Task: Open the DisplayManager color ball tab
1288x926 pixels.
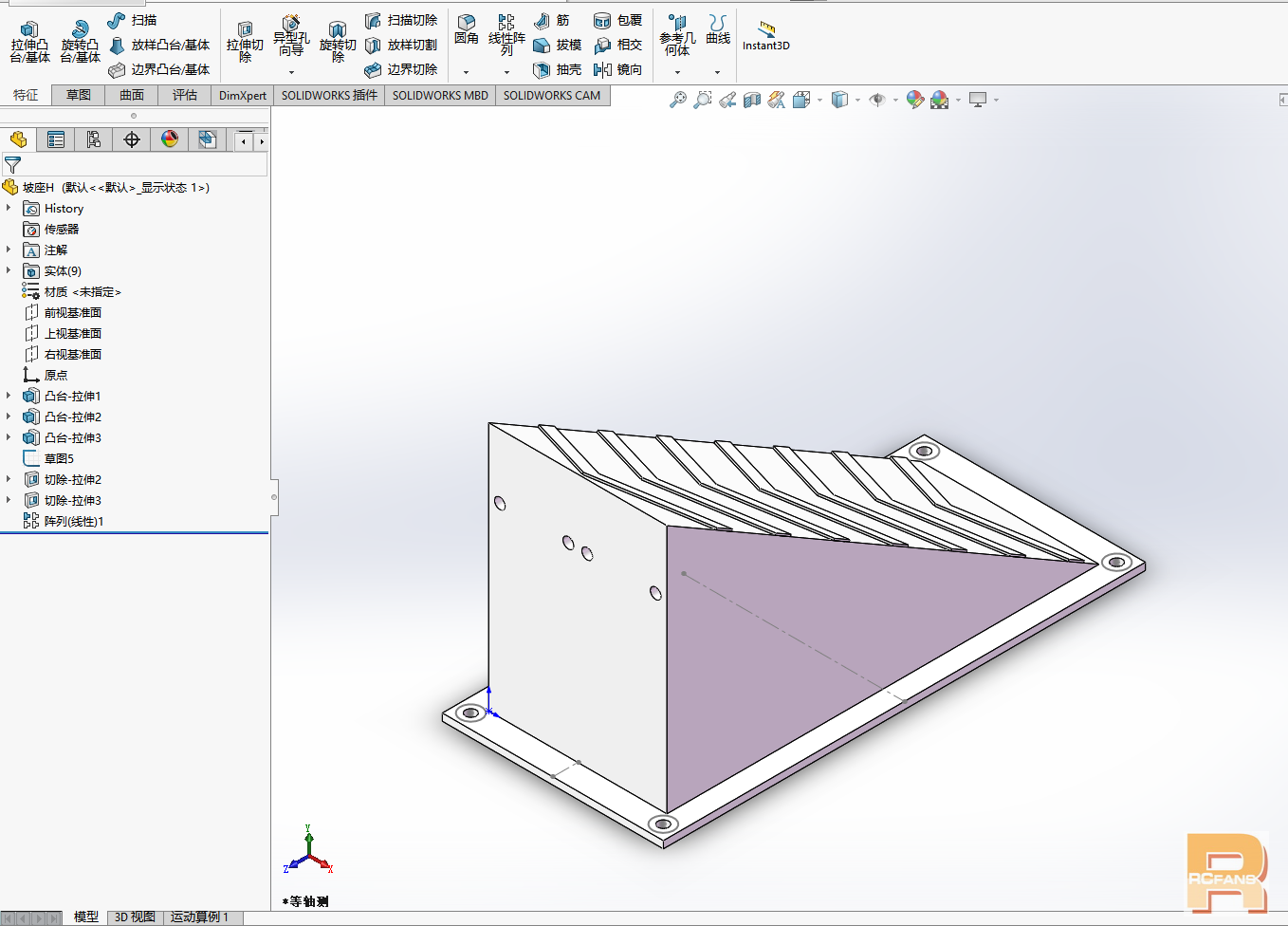Action: (x=170, y=139)
